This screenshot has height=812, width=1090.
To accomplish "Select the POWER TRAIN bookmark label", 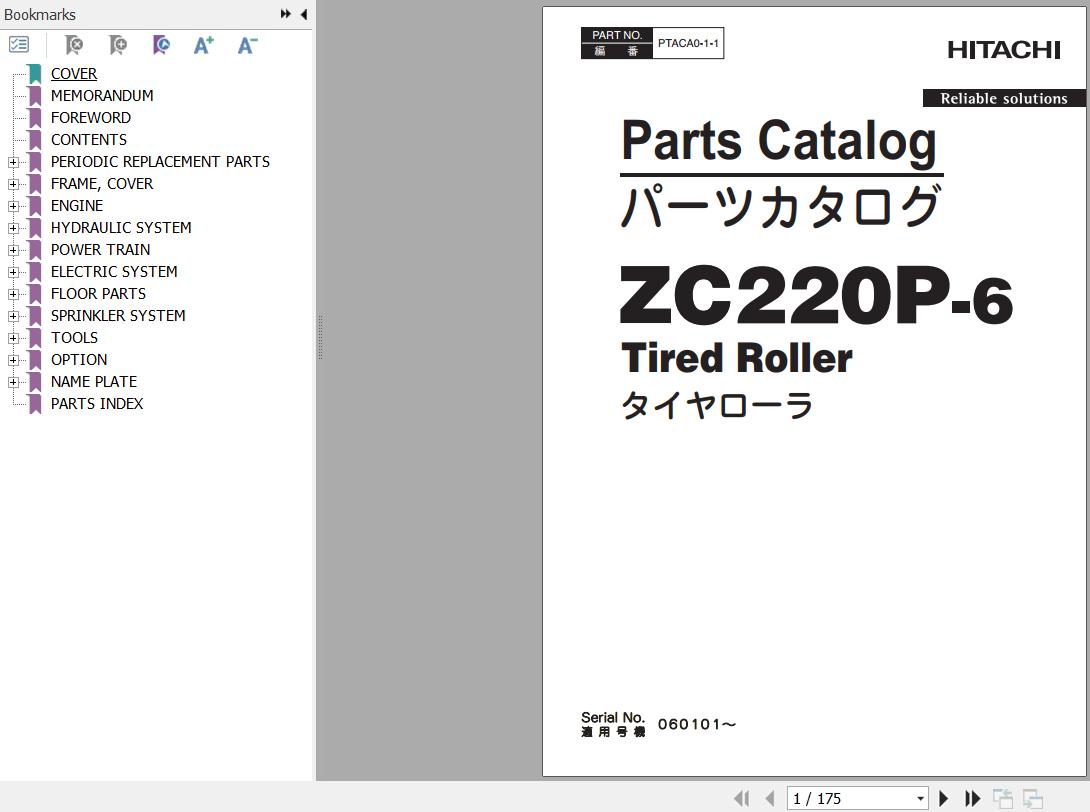I will coord(100,250).
